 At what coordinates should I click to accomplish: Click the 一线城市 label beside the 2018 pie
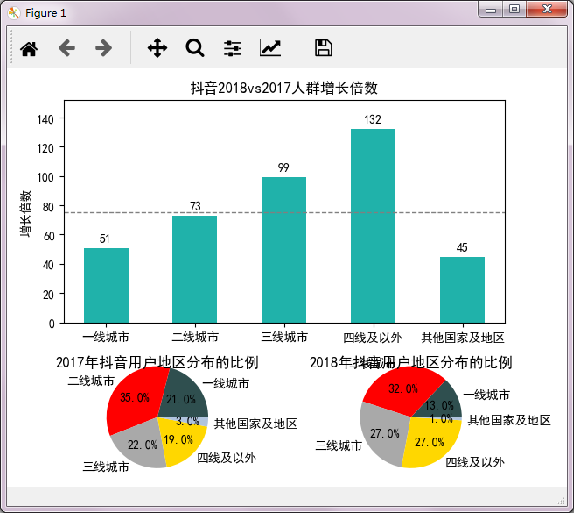[487, 395]
